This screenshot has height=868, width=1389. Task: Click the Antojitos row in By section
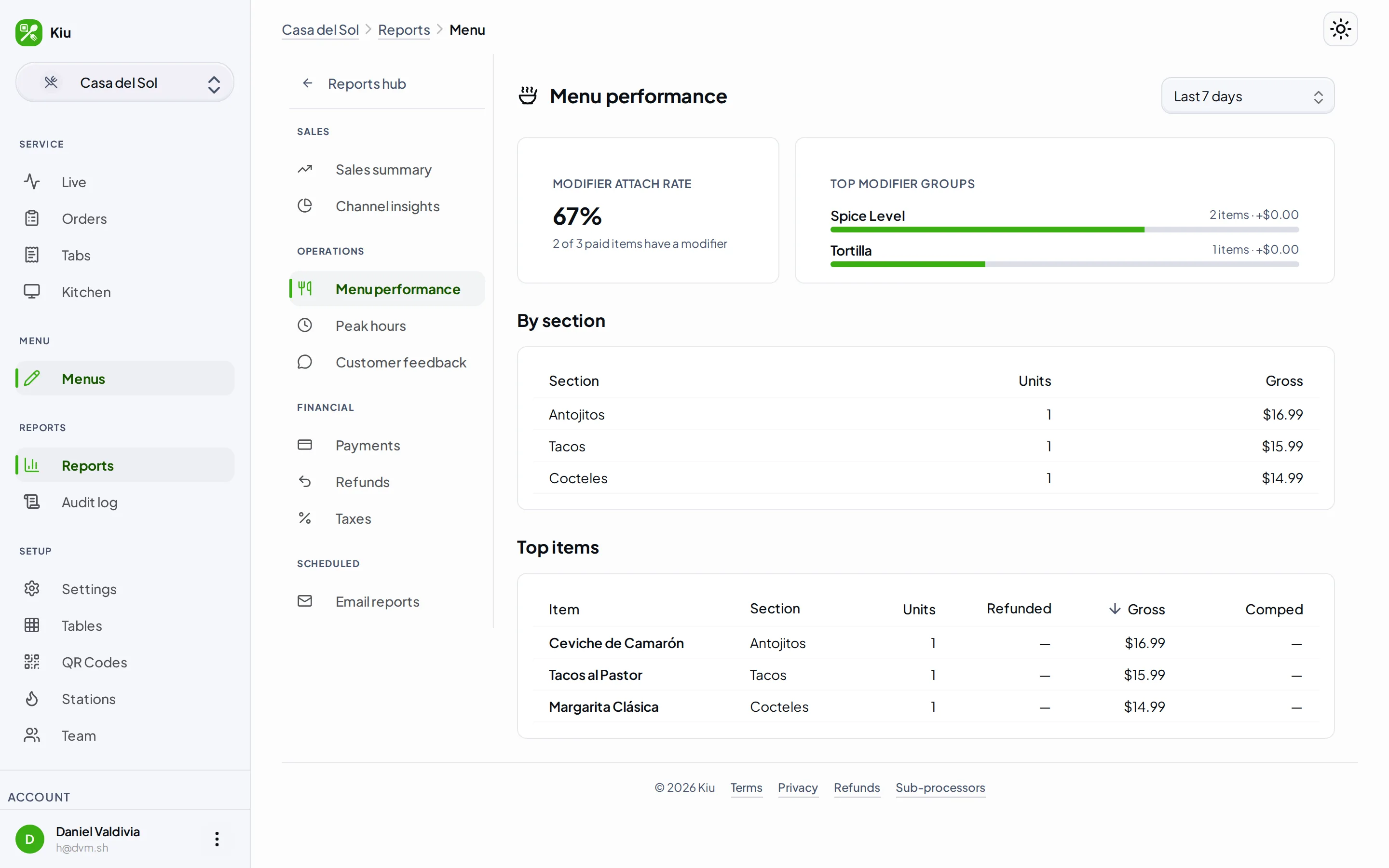point(925,415)
